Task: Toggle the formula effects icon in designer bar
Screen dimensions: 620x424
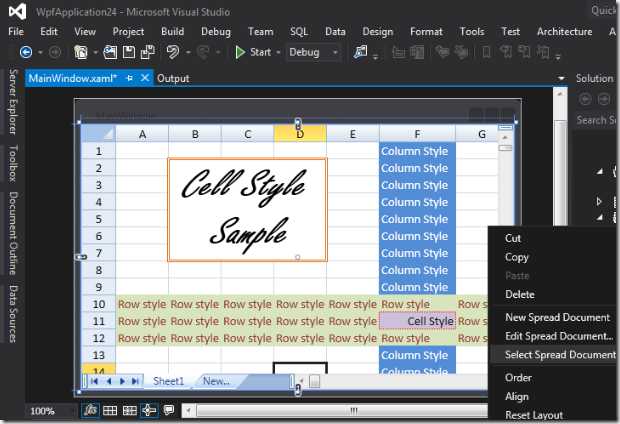Action: point(92,410)
